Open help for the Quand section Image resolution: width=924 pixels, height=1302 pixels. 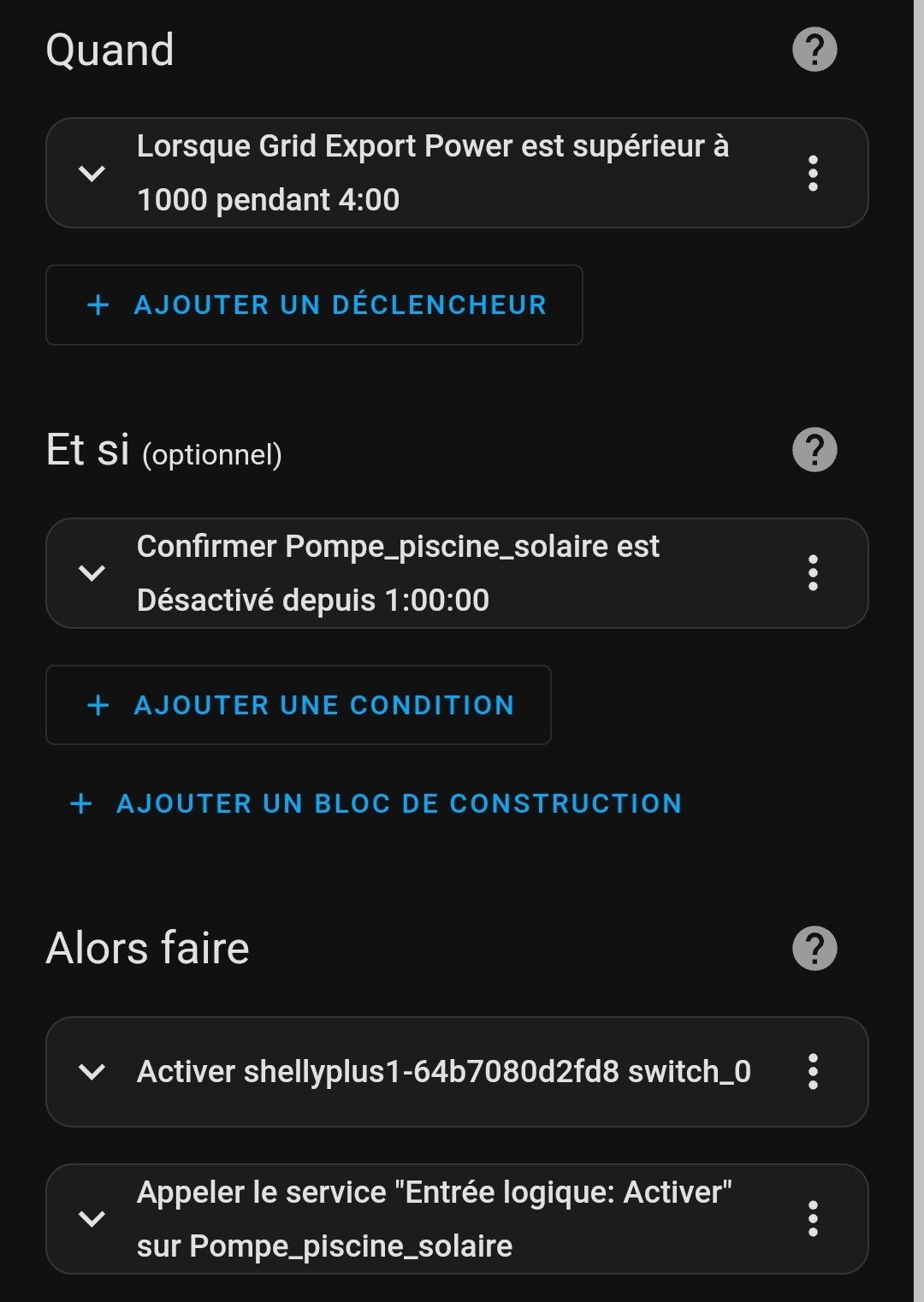point(814,50)
